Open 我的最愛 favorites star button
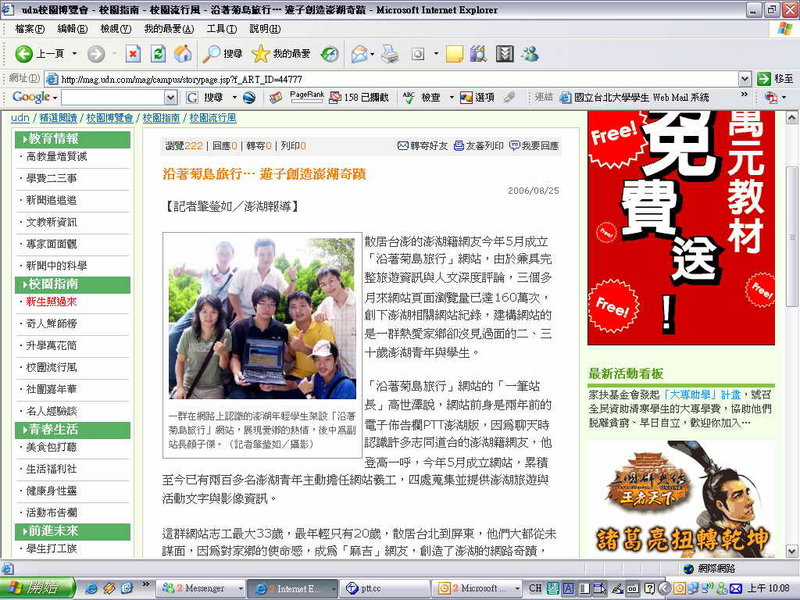Image resolution: width=800 pixels, height=600 pixels. coord(280,53)
